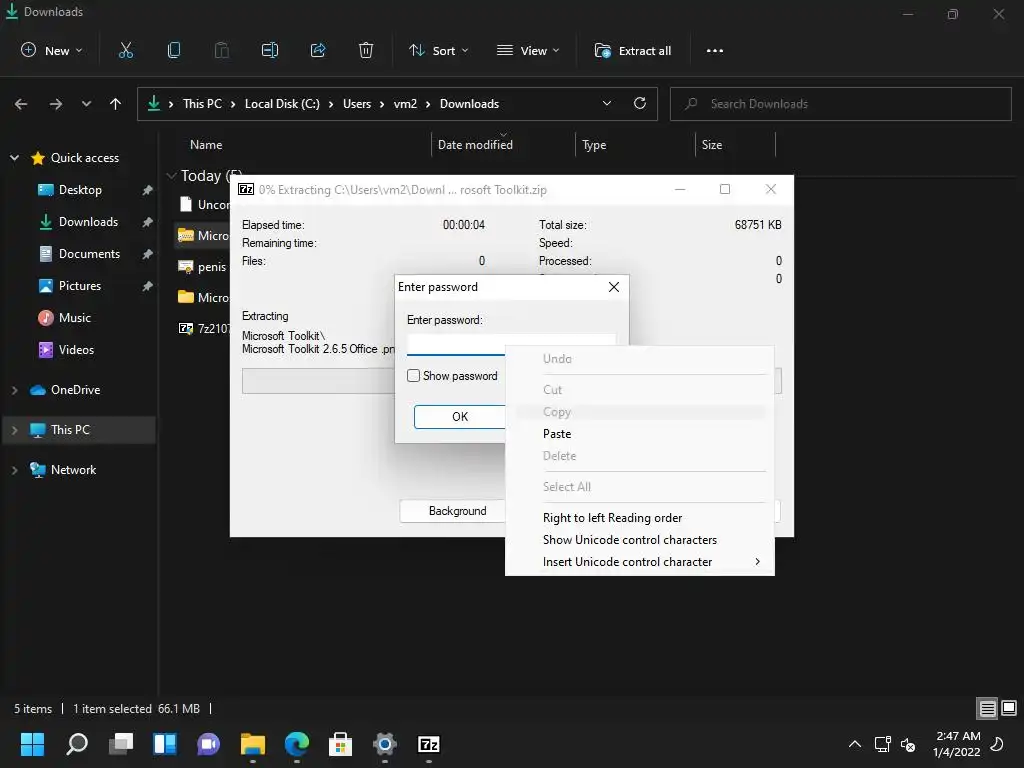Click Extract all in toolbar
The height and width of the screenshot is (768, 1024).
[632, 50]
